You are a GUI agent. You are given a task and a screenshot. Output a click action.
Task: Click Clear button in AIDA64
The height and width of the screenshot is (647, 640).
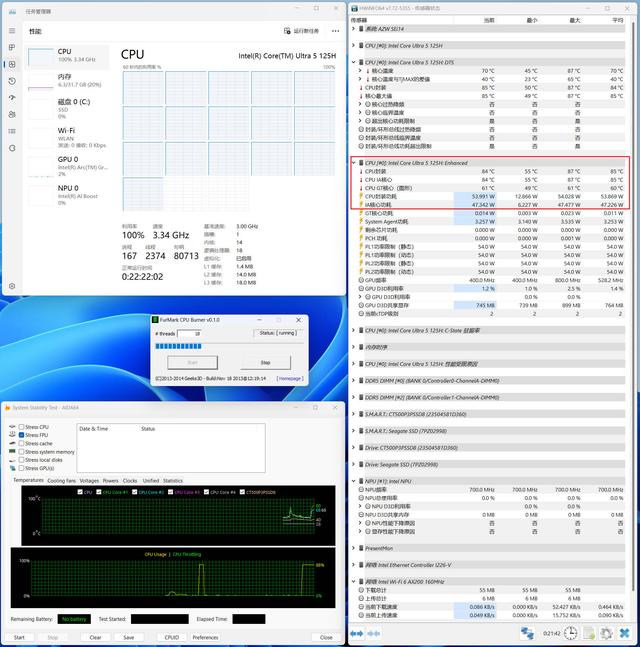[x=95, y=638]
